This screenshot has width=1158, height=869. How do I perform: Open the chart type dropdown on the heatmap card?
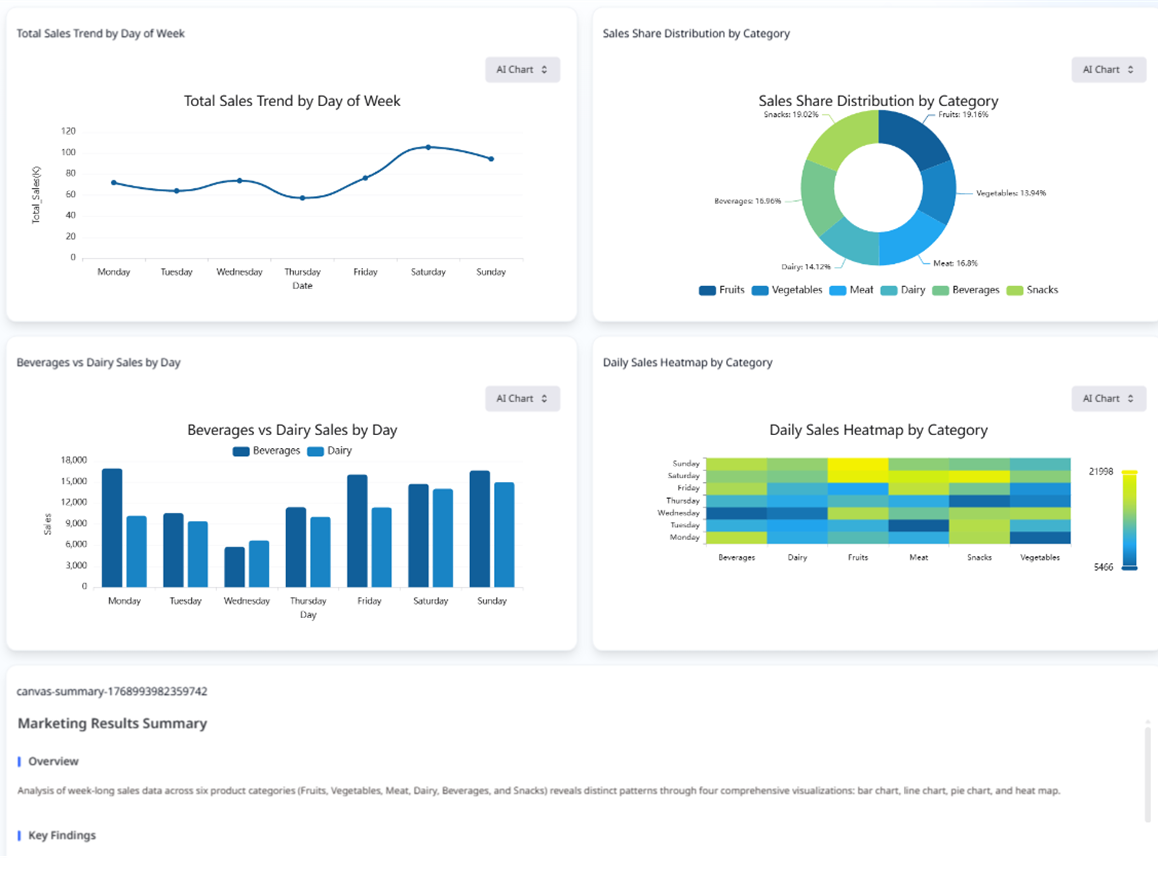tap(1108, 398)
